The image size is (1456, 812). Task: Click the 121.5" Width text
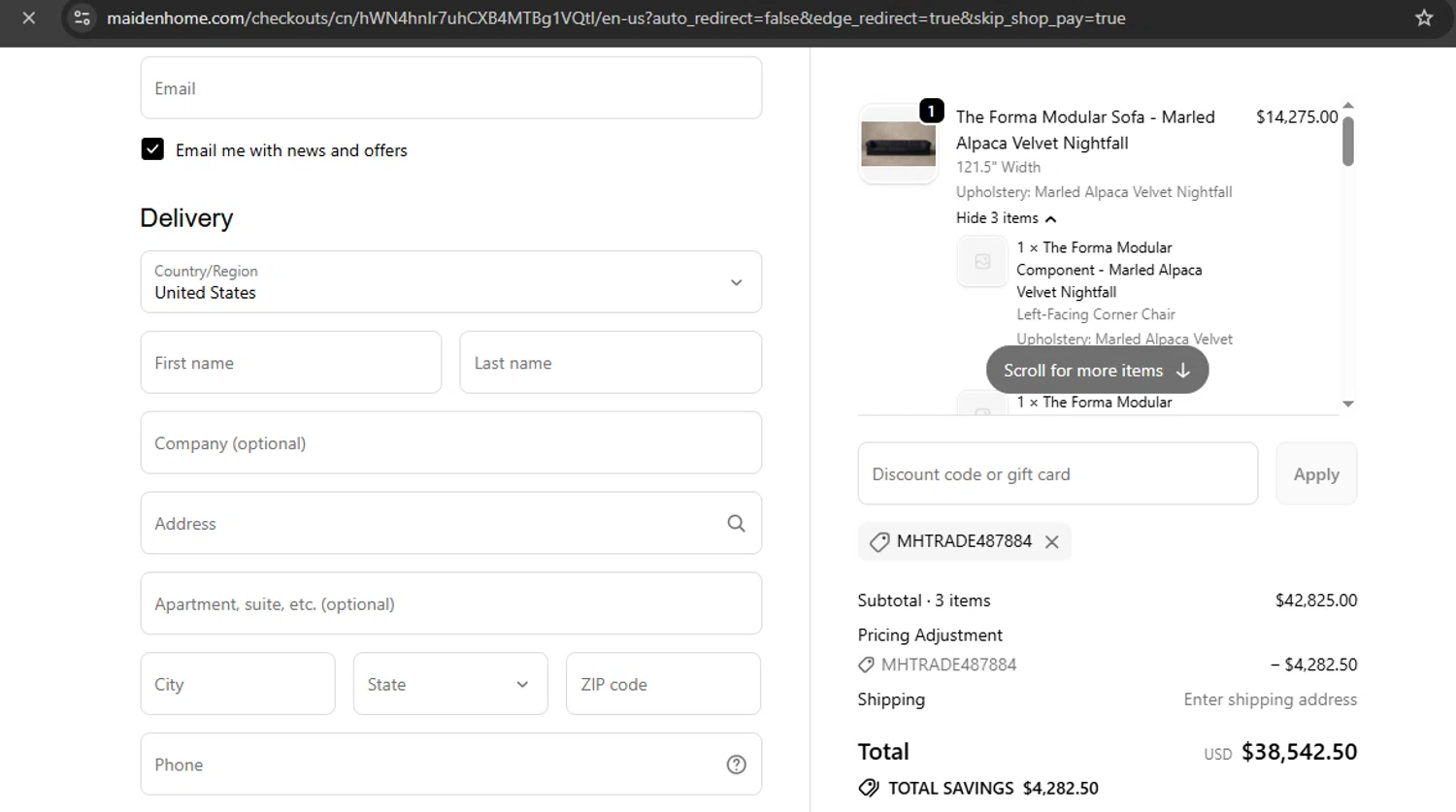[x=998, y=167]
